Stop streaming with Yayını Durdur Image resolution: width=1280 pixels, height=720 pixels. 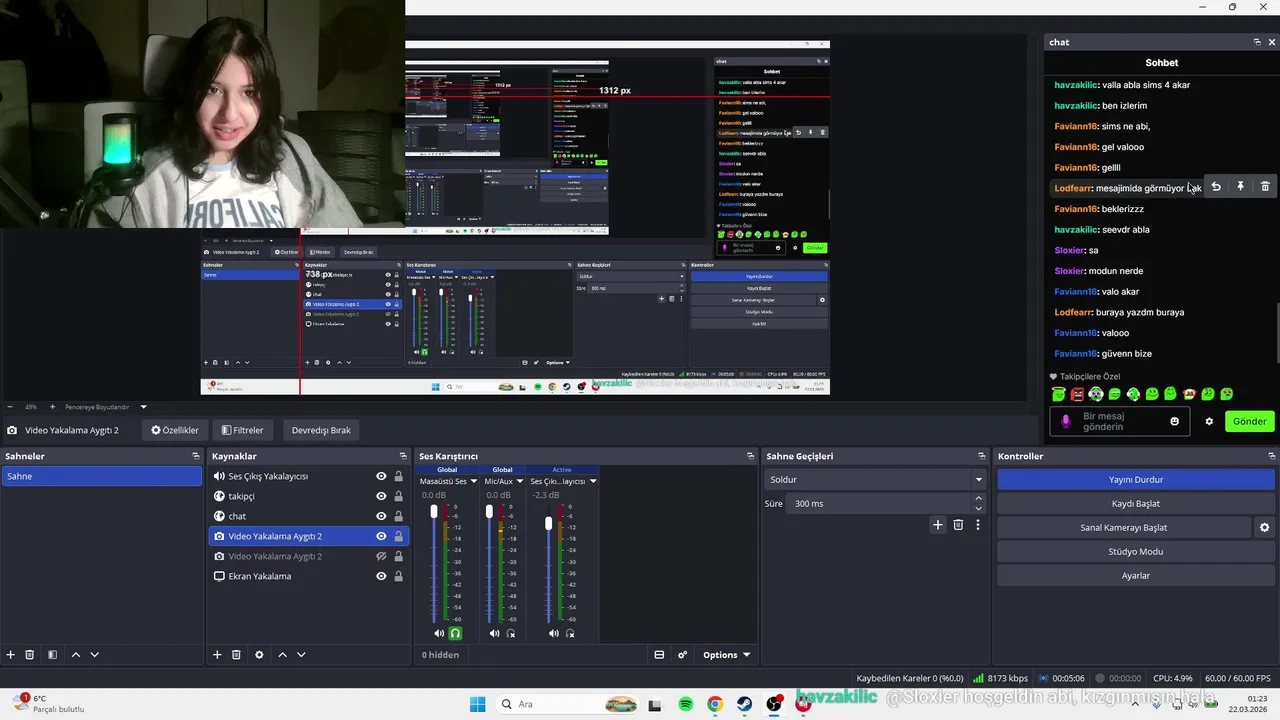point(1135,479)
